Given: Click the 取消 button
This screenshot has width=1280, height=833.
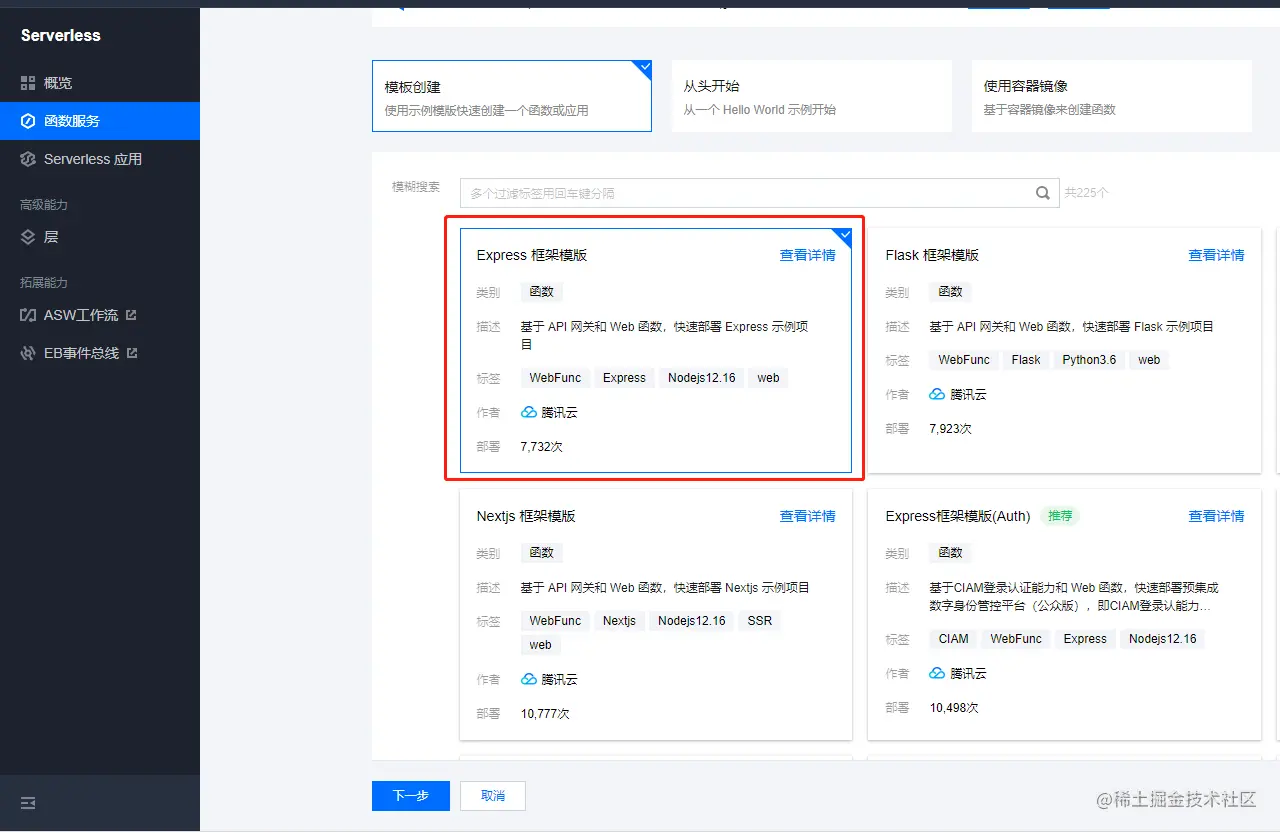Looking at the screenshot, I should [493, 796].
